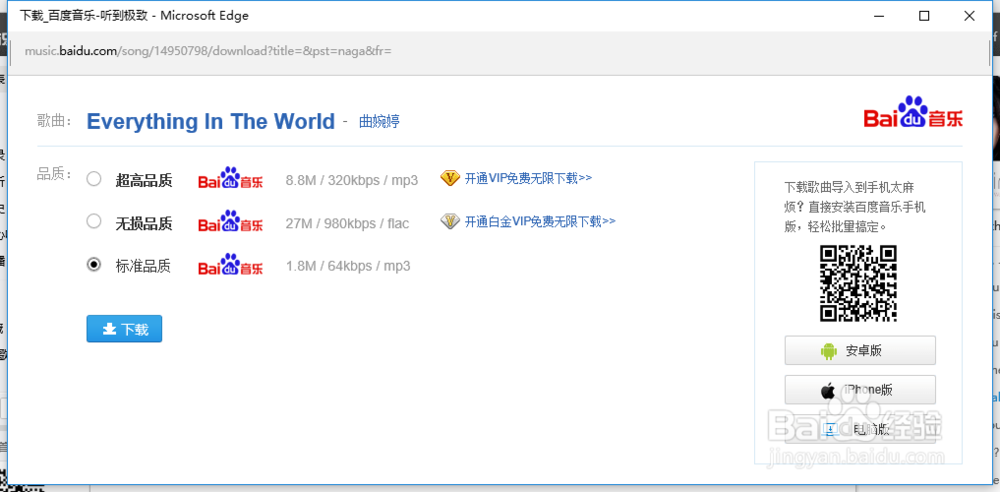This screenshot has width=1000, height=492.
Task: Click the text 8.8M / 320kbps / mp3
Action: tap(352, 181)
